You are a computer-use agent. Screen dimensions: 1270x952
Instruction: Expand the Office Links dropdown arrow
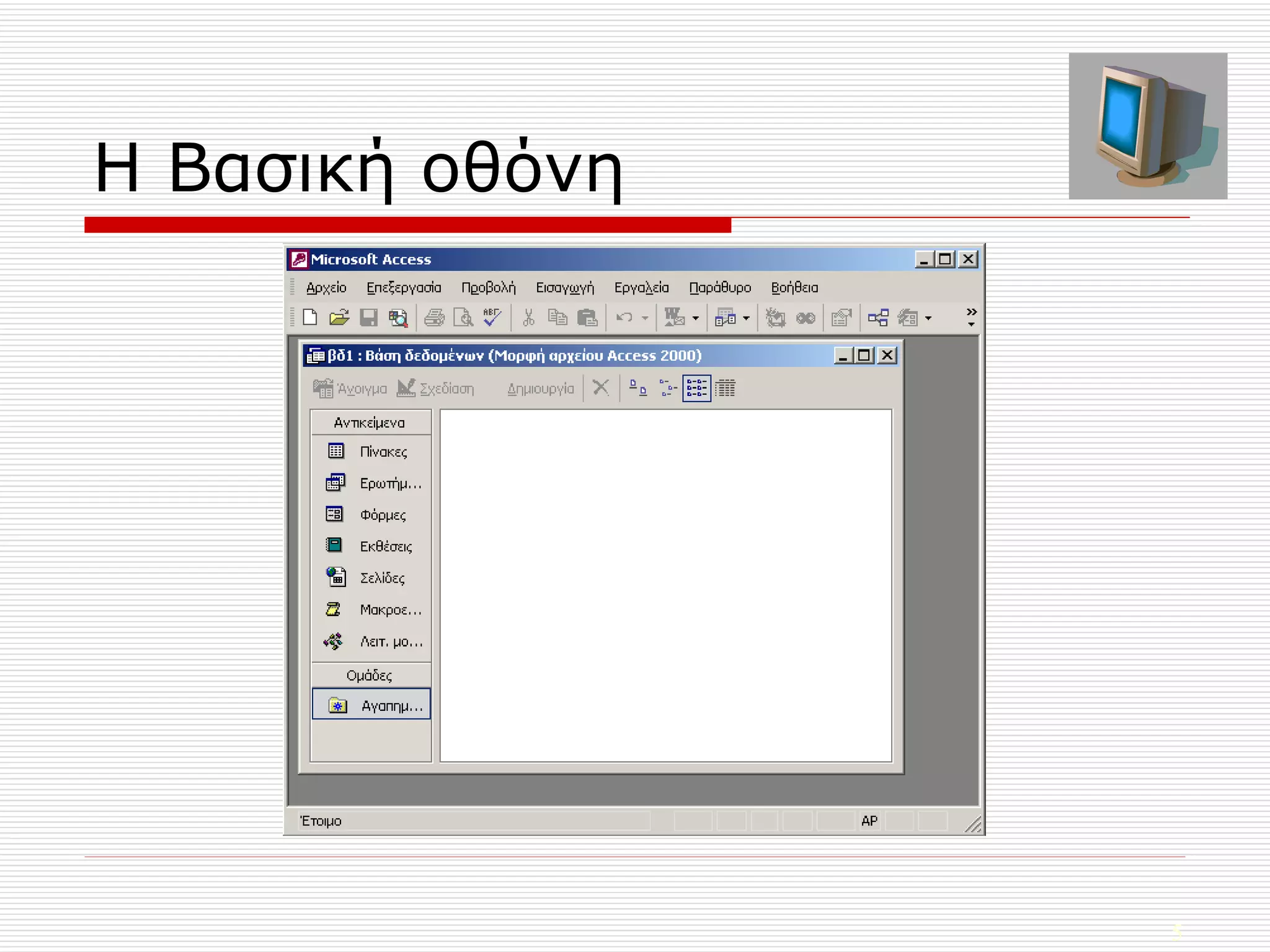point(696,319)
